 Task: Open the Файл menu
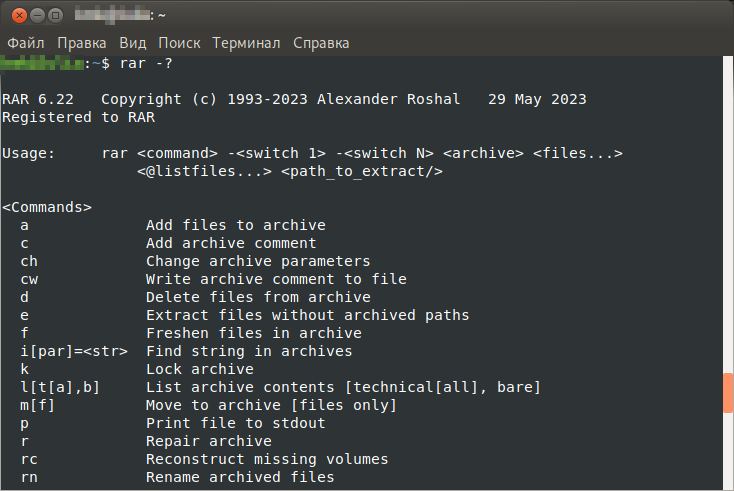[26, 43]
